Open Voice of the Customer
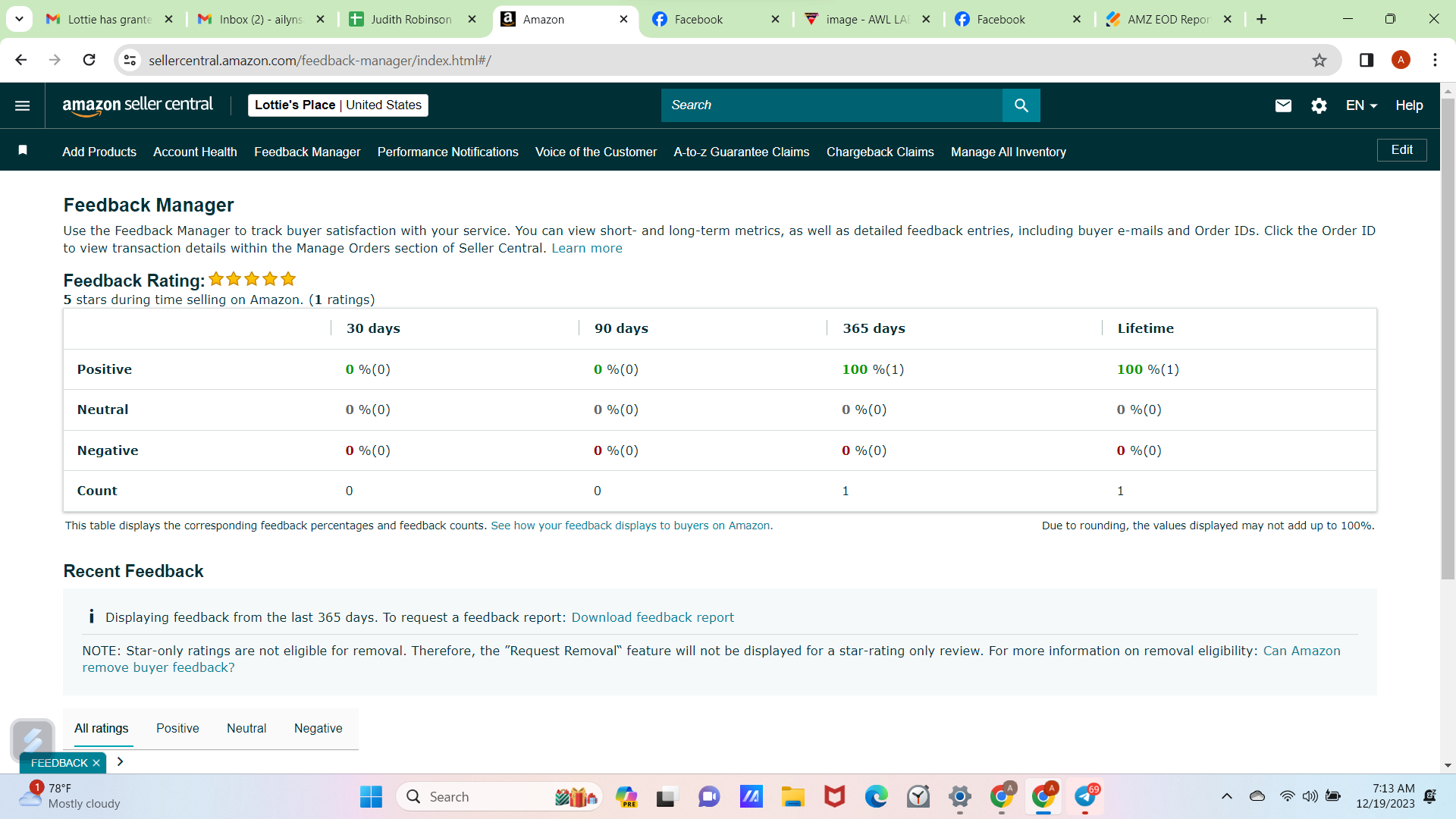The image size is (1456, 819). [x=596, y=152]
